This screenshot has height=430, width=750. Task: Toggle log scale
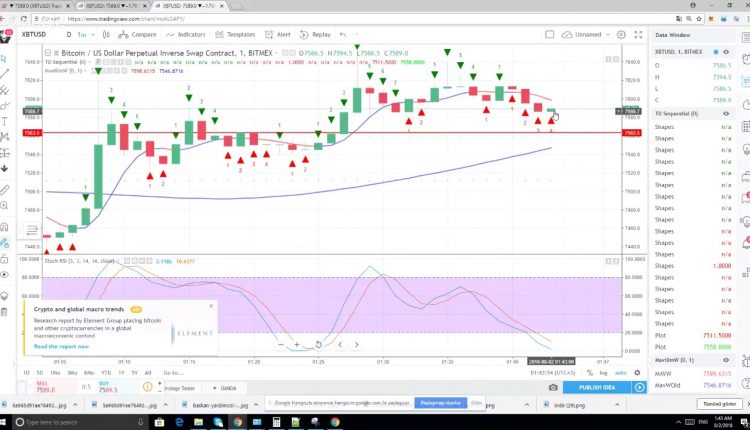pyautogui.click(x=603, y=373)
